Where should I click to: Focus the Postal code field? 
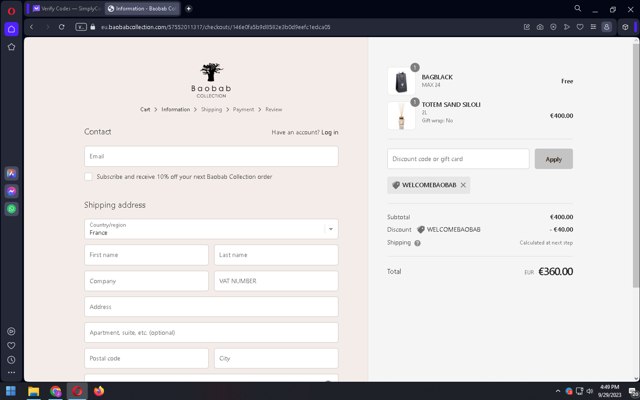[x=146, y=358]
